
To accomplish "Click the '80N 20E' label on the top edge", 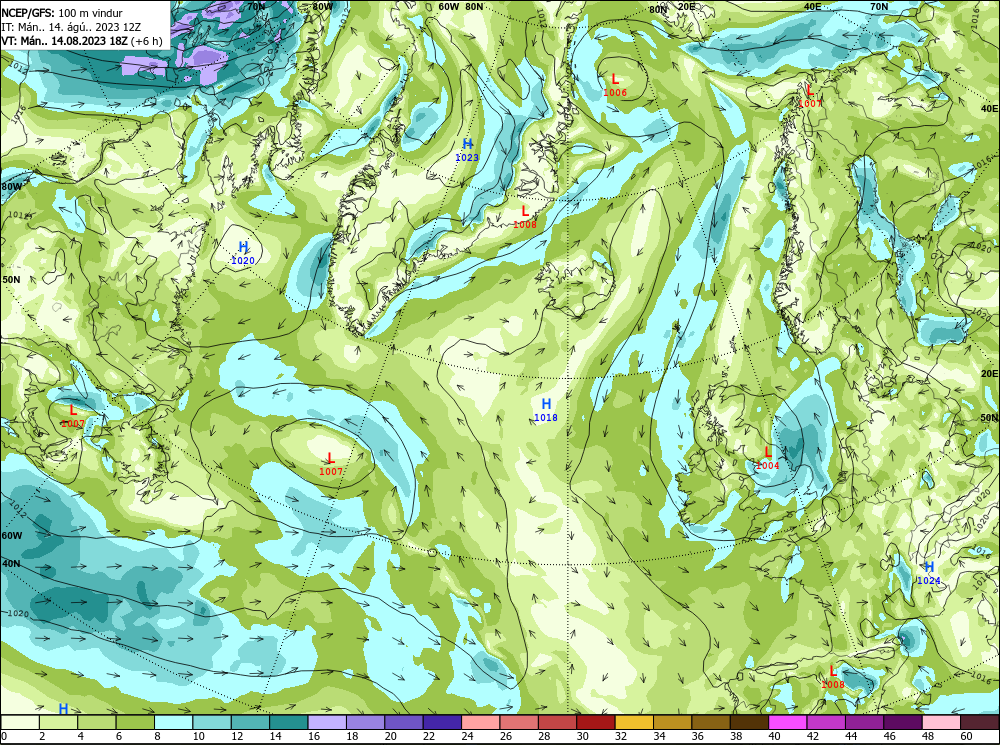I will (x=672, y=8).
